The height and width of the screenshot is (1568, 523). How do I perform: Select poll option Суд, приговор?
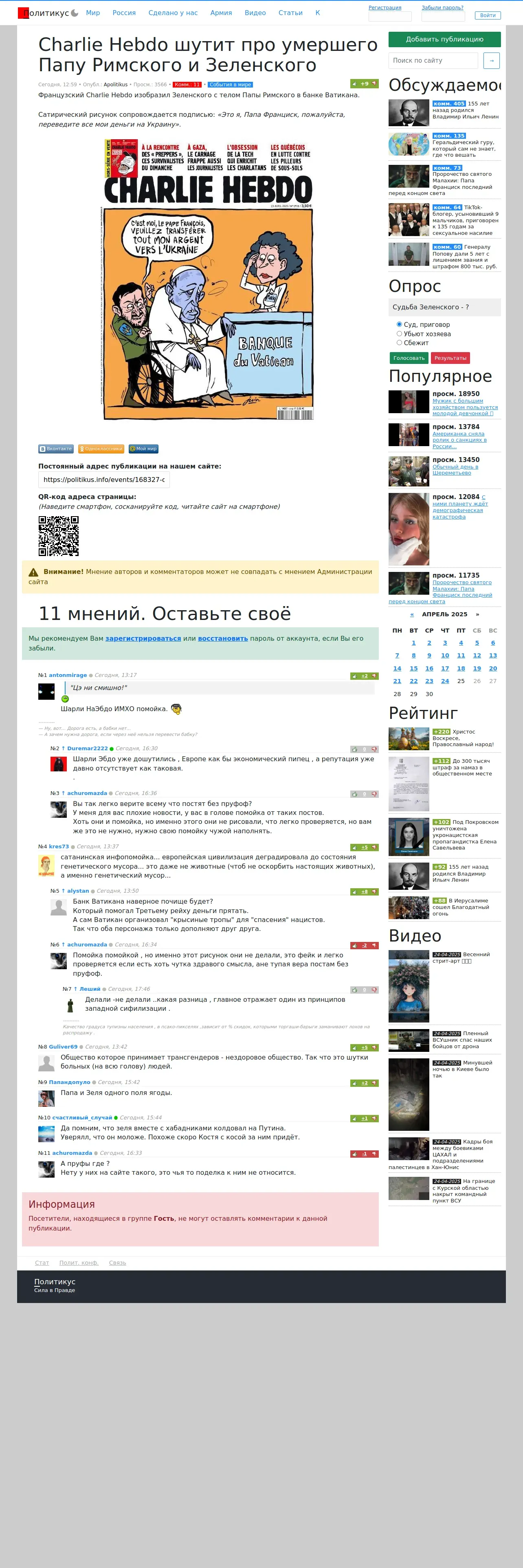pyautogui.click(x=400, y=324)
